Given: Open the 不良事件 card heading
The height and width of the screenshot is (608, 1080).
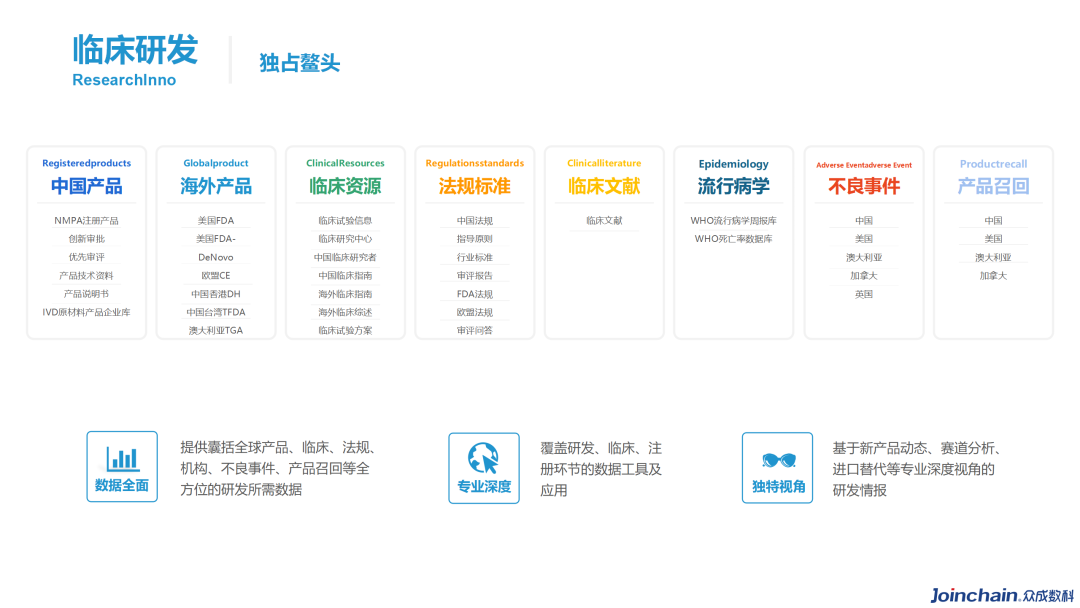Looking at the screenshot, I should pyautogui.click(x=864, y=186).
